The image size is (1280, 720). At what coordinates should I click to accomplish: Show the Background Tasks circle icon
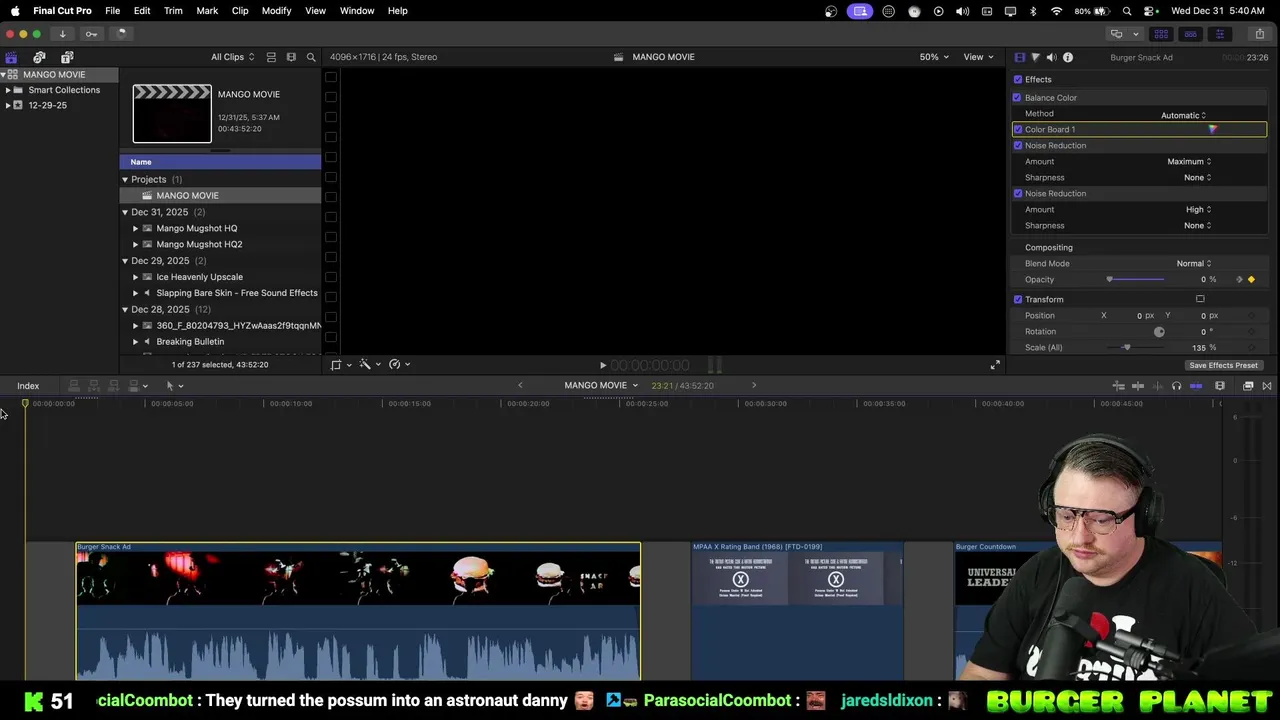[x=120, y=33]
